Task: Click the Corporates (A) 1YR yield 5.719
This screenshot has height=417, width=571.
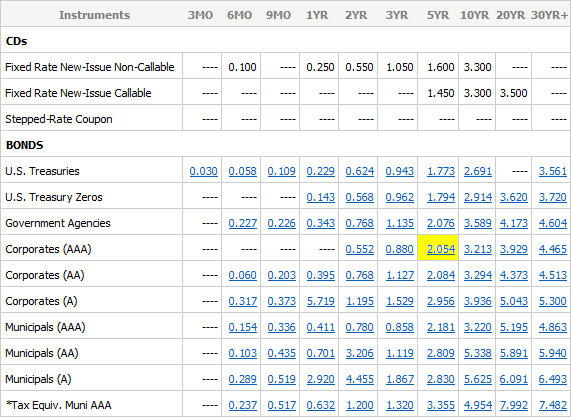Action: coord(320,301)
